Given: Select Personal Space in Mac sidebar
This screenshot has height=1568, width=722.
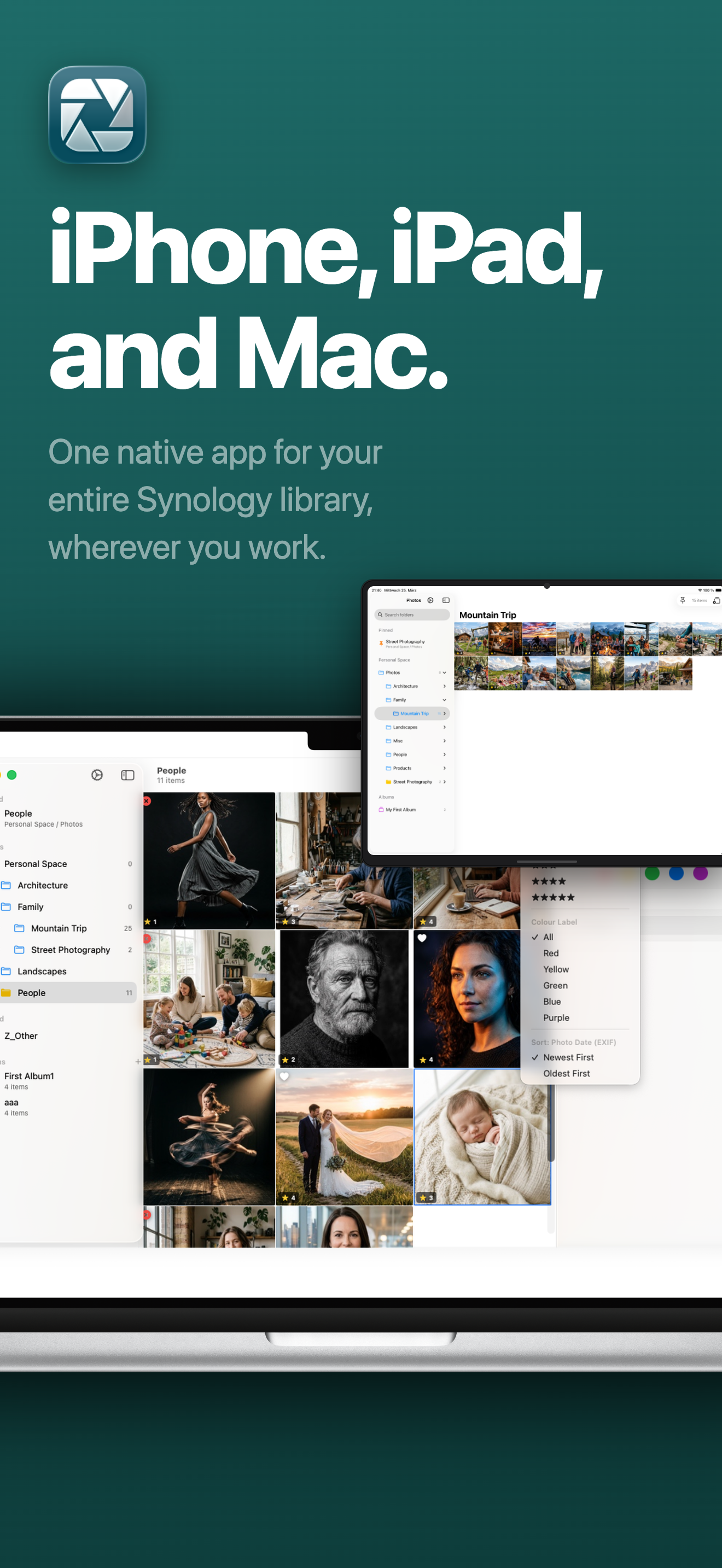Looking at the screenshot, I should 68,864.
